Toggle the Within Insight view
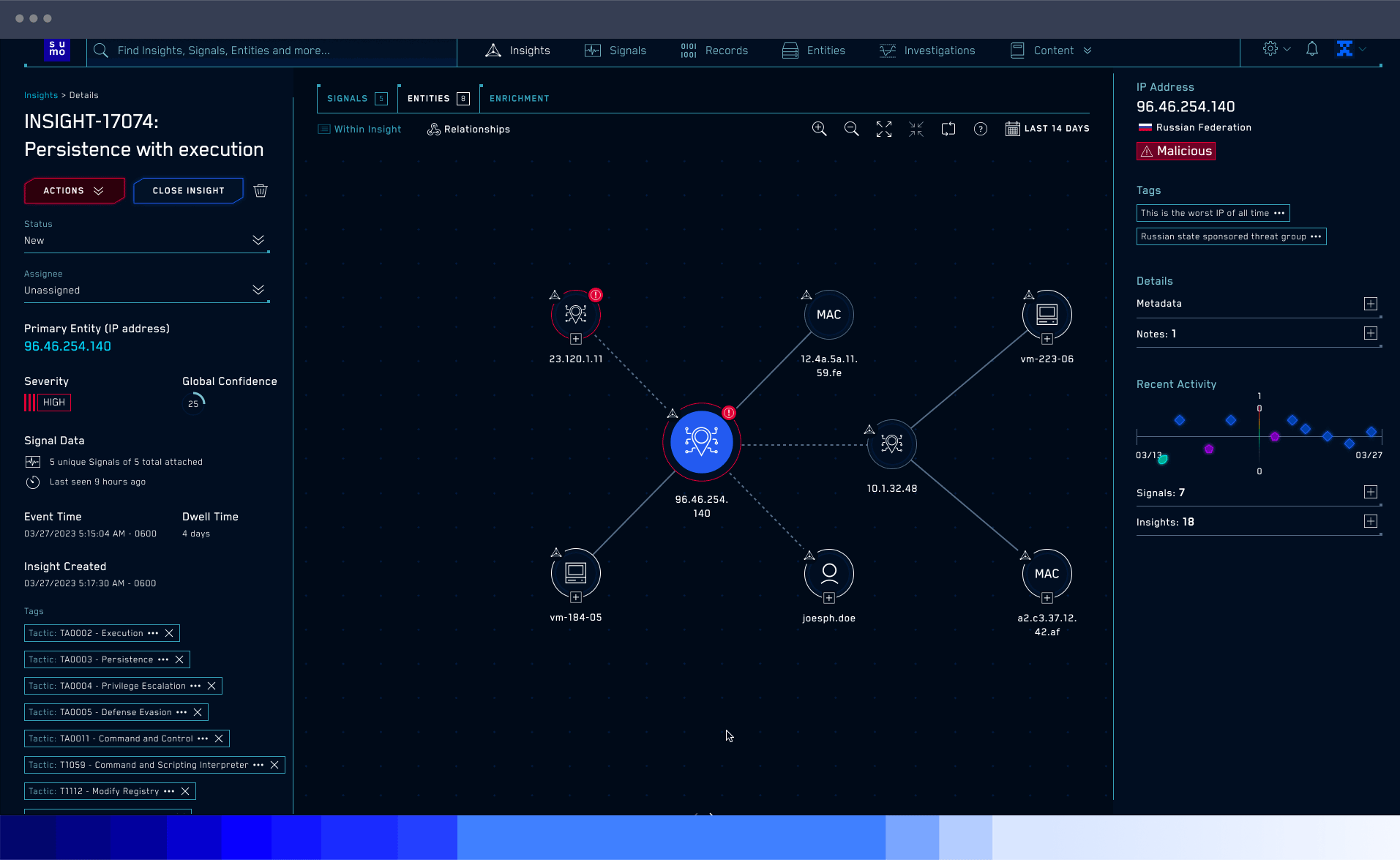This screenshot has width=1400, height=860. tap(359, 129)
